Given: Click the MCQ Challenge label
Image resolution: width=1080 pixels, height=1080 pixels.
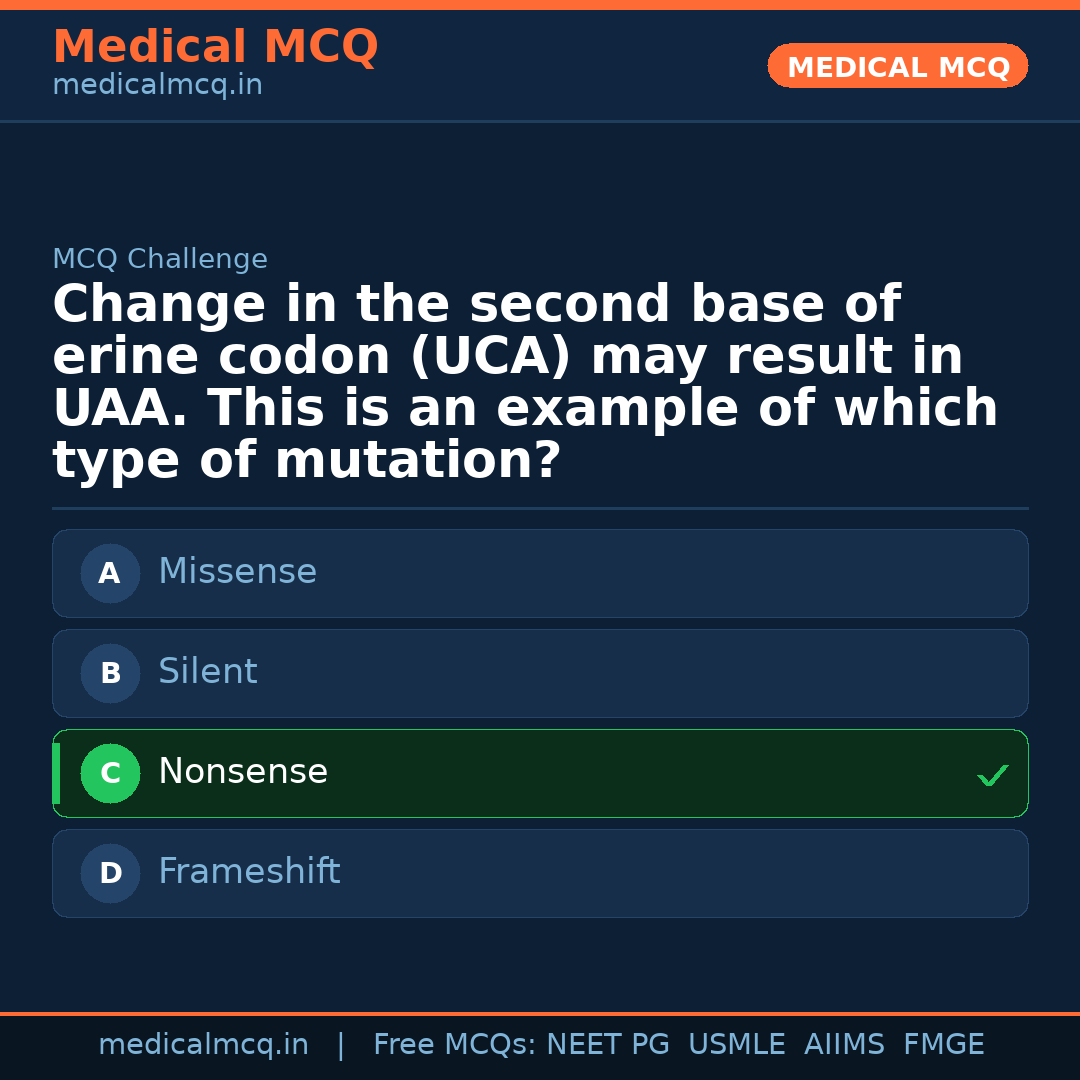Looking at the screenshot, I should (x=160, y=260).
